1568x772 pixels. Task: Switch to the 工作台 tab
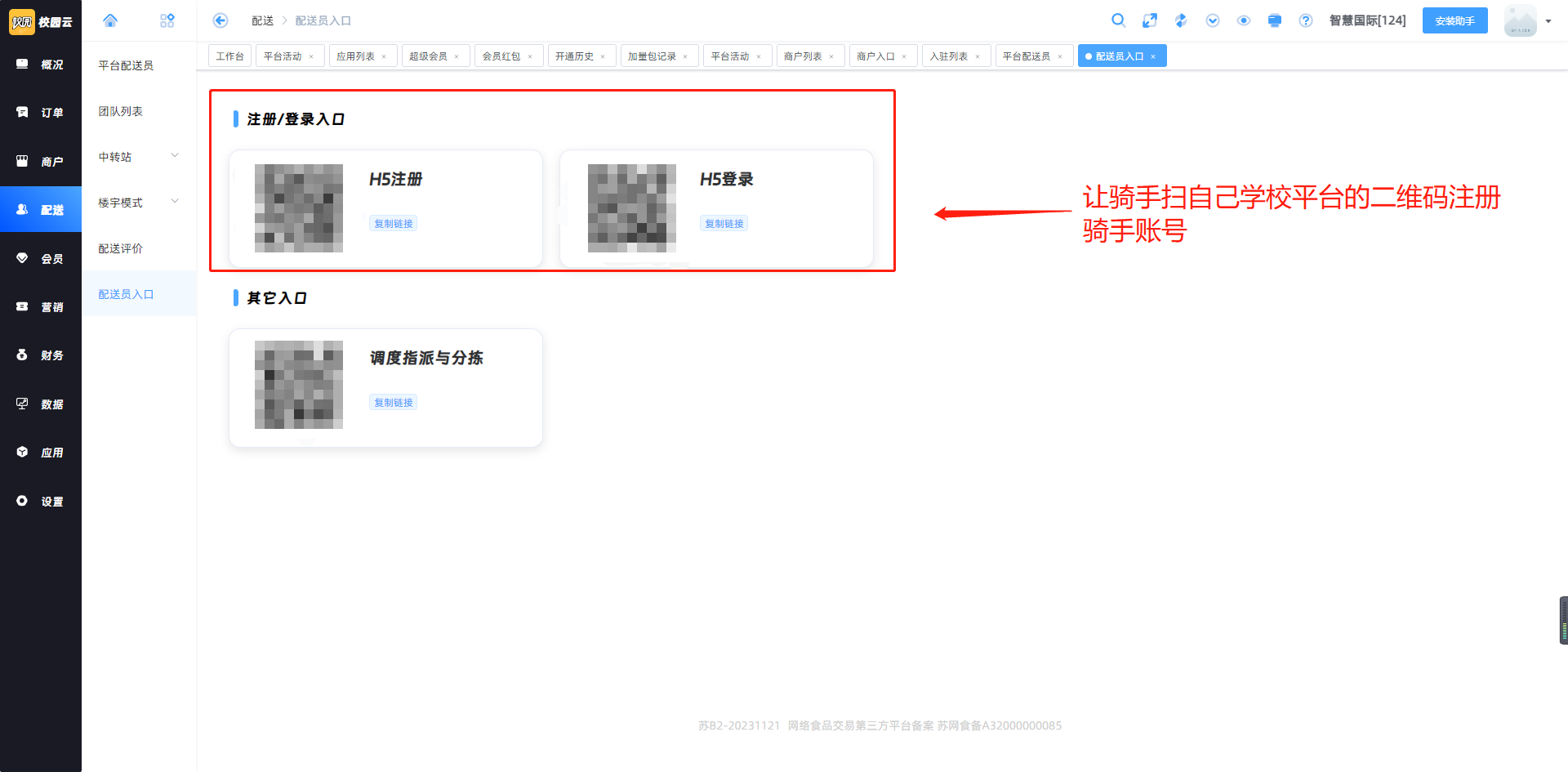[229, 56]
